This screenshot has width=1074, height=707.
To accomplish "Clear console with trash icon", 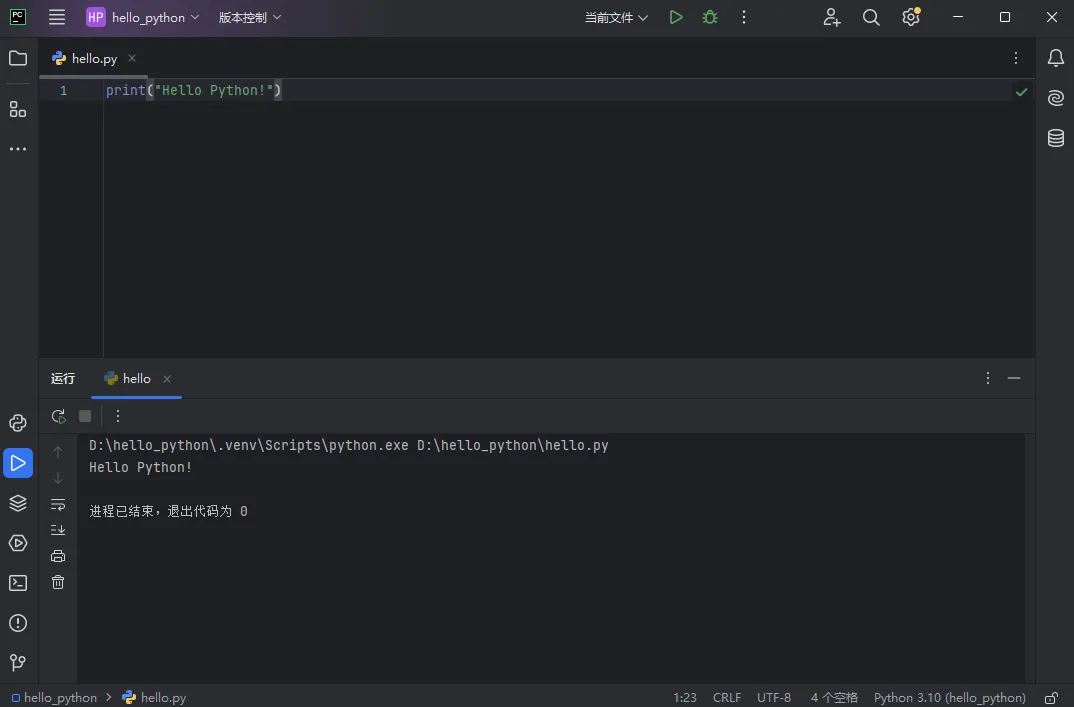I will pyautogui.click(x=58, y=582).
